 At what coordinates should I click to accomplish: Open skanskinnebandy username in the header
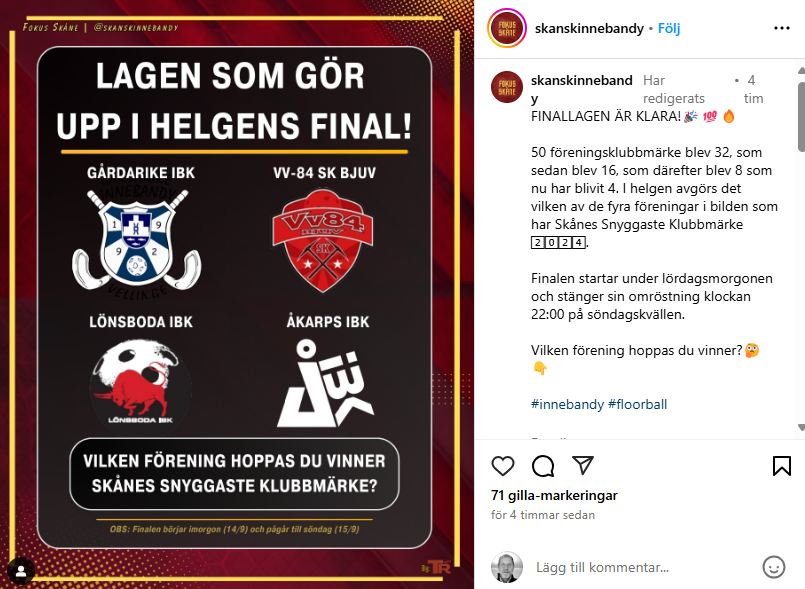[589, 28]
